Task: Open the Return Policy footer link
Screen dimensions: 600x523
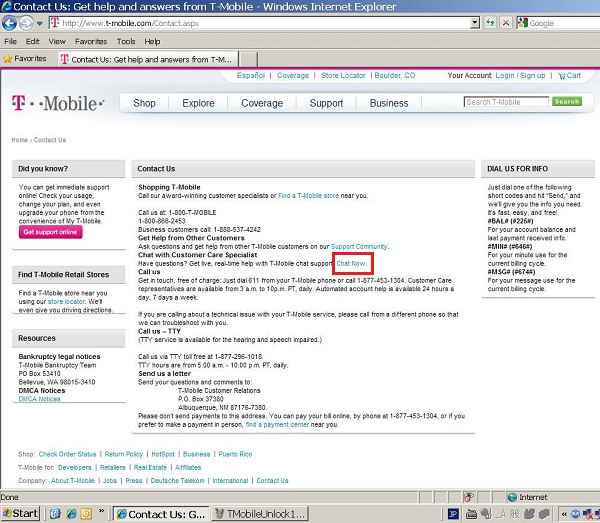Action: tap(124, 454)
